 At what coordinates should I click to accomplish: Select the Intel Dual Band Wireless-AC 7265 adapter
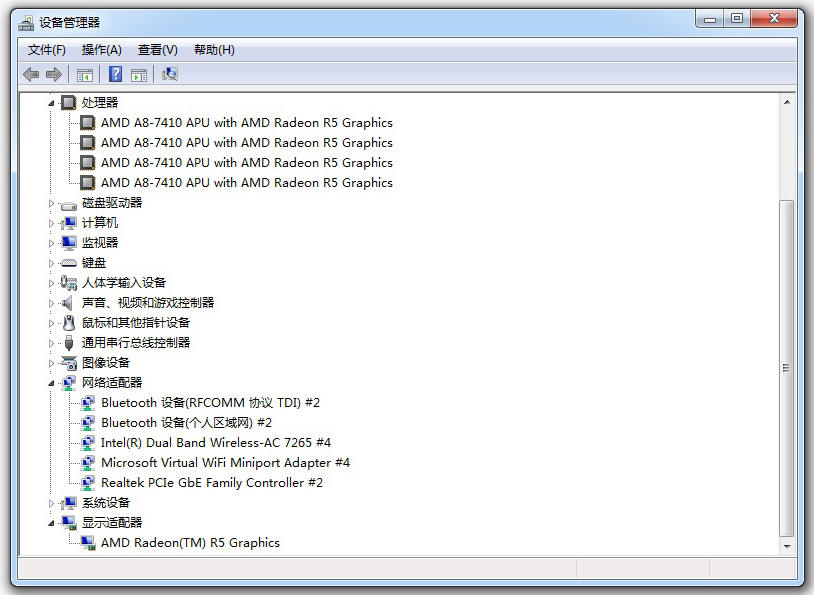click(215, 442)
